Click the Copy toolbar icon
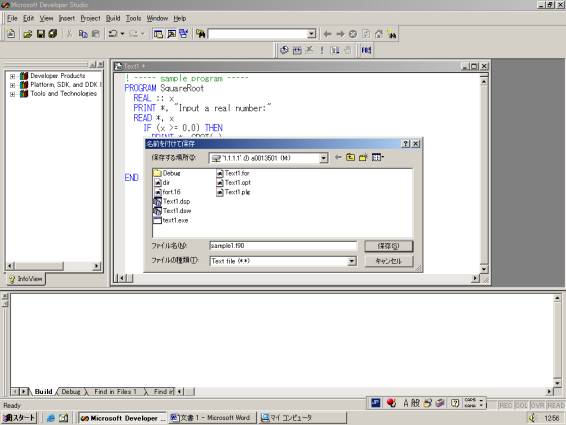 click(83, 34)
